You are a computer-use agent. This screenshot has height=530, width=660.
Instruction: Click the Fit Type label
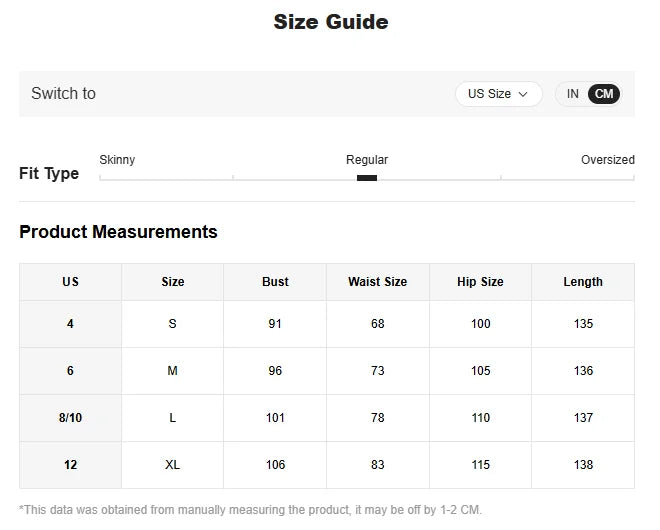49,173
